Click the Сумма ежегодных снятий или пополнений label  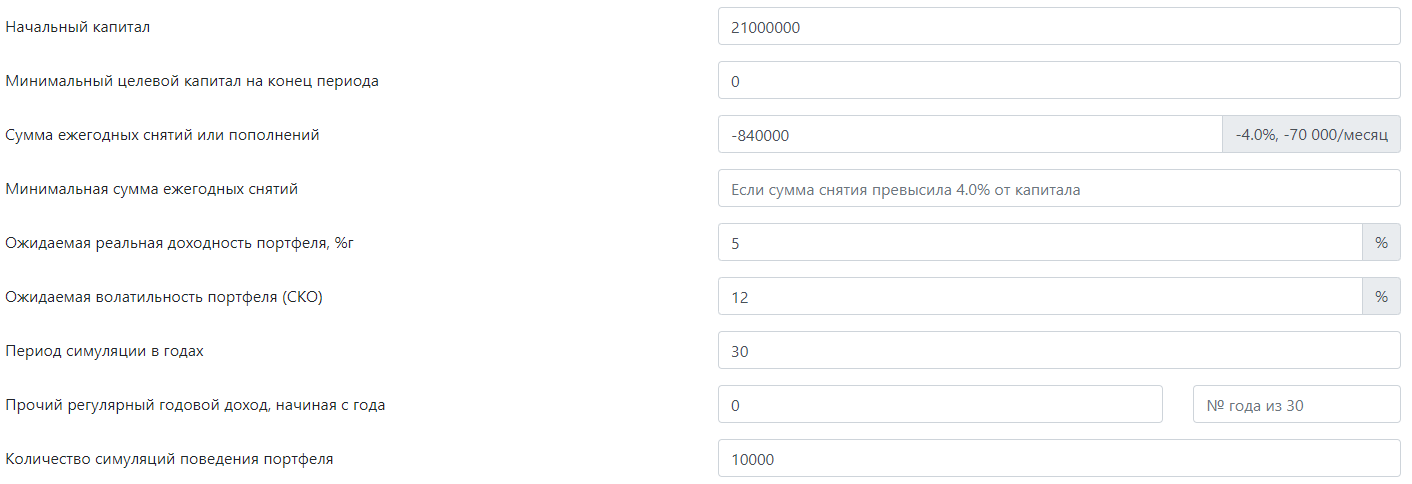(x=162, y=135)
